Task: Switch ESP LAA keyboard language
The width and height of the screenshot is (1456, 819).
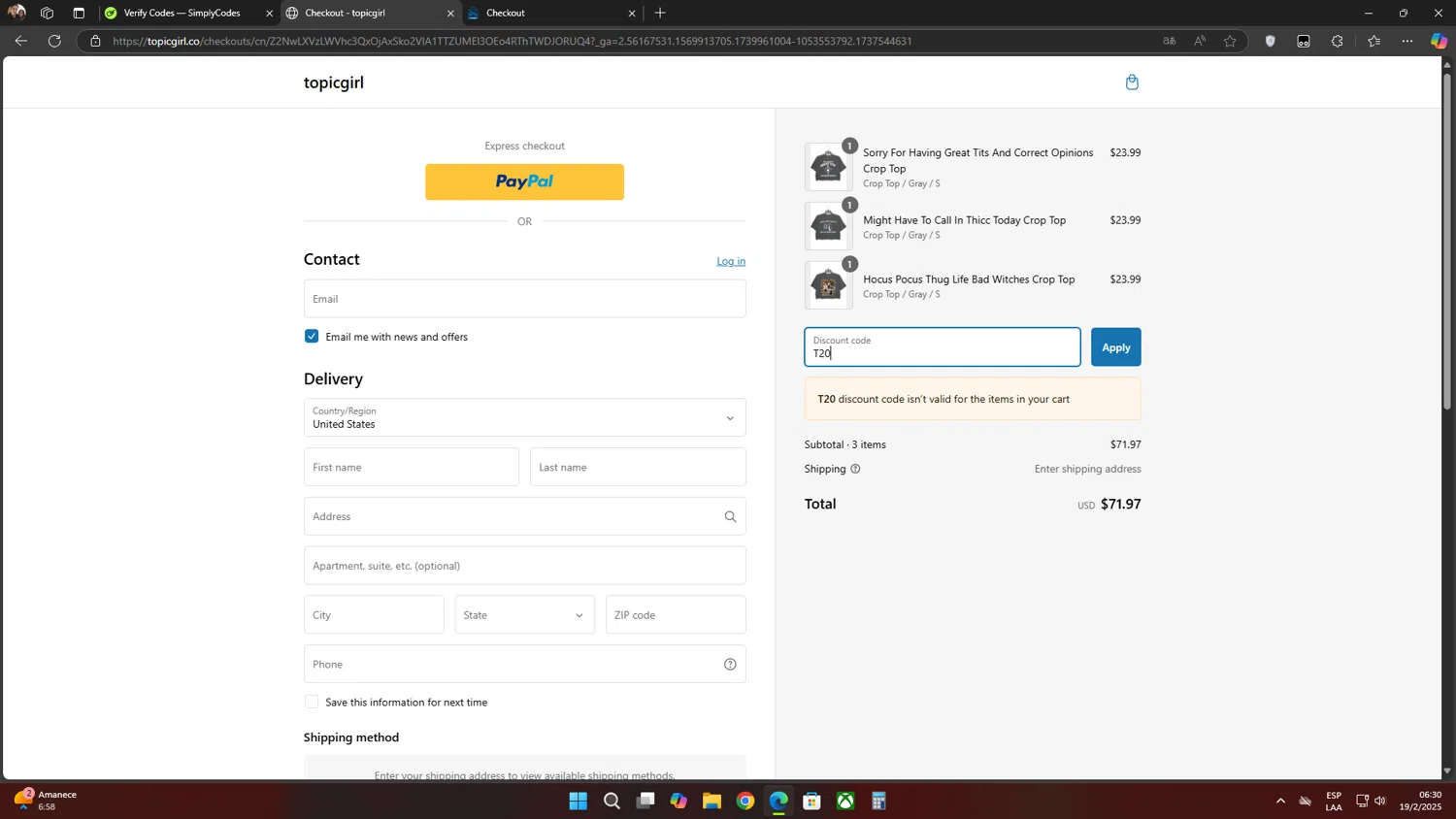Action: (x=1335, y=802)
